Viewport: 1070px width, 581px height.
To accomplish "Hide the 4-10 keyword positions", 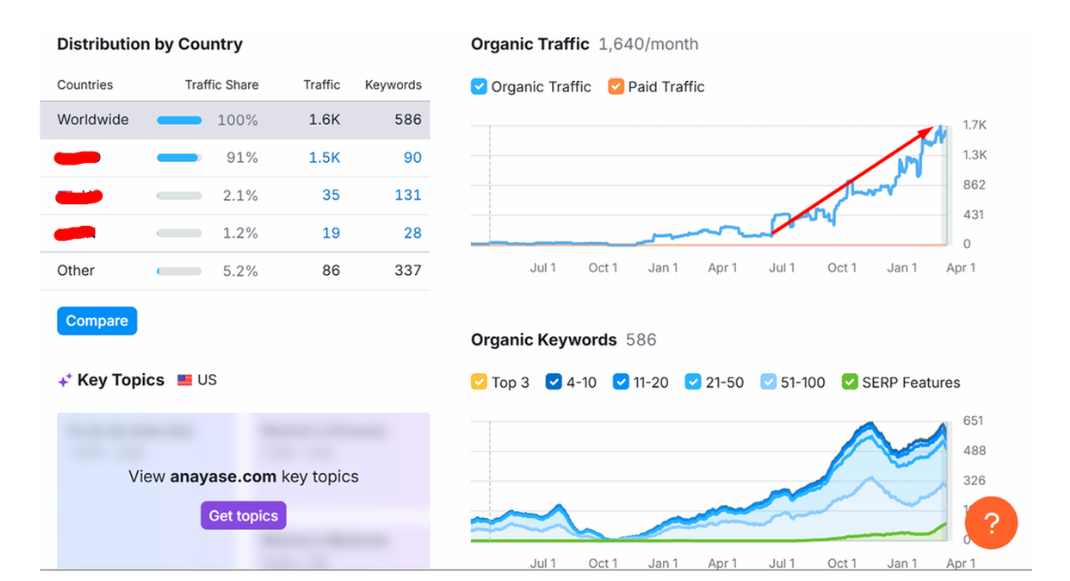I will pyautogui.click(x=554, y=382).
